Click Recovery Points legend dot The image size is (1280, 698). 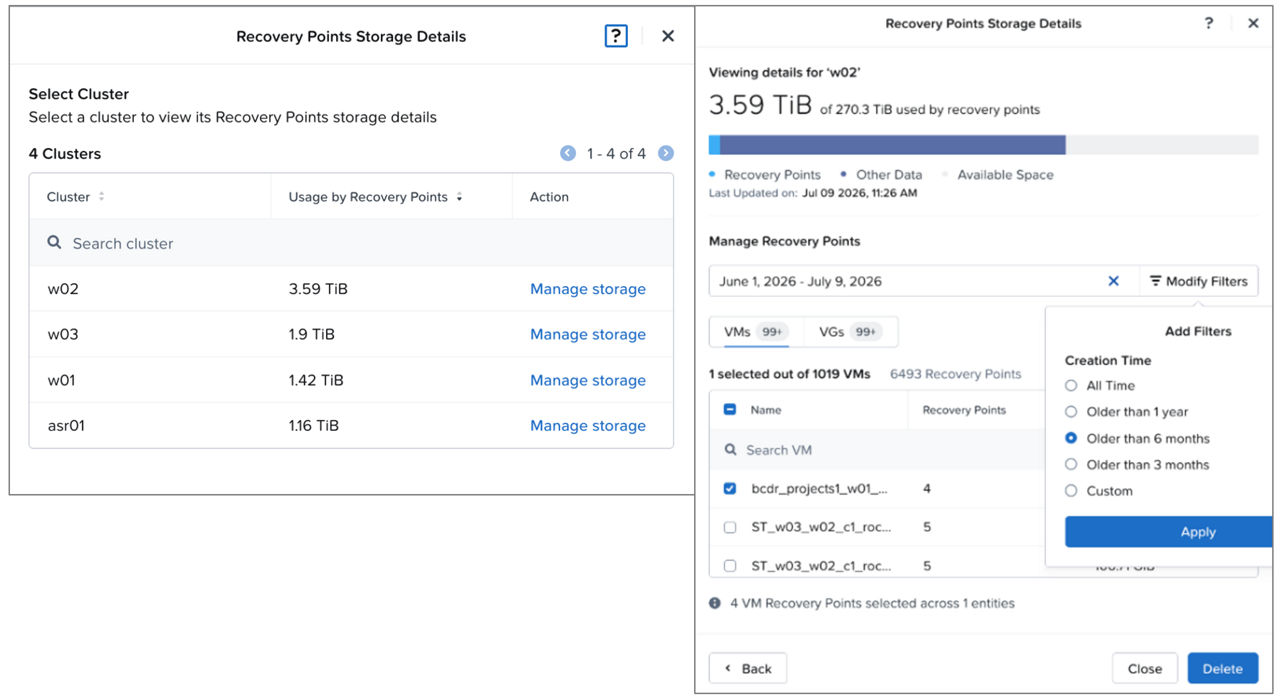(x=714, y=174)
